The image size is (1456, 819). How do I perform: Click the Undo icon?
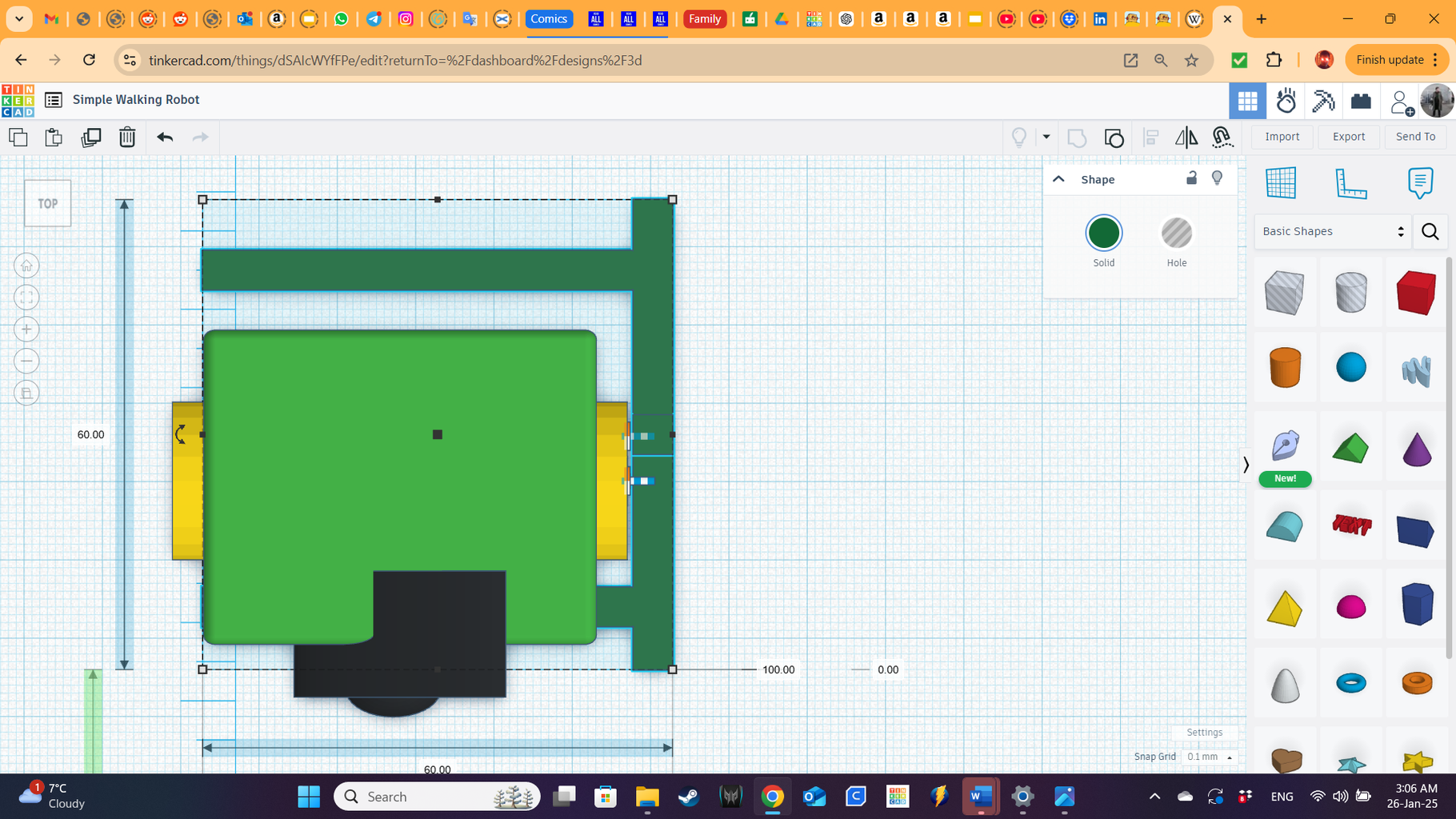tap(165, 137)
